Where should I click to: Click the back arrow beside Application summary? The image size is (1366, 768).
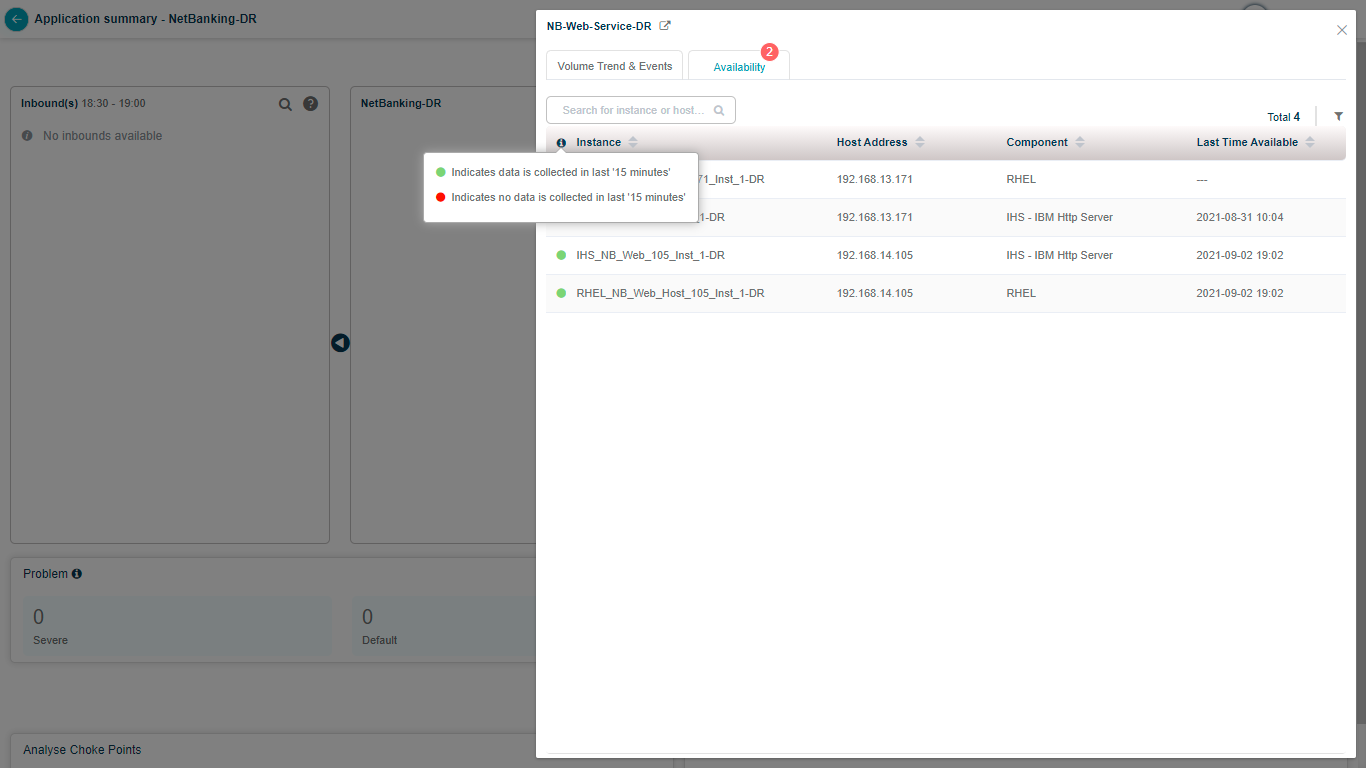click(17, 19)
